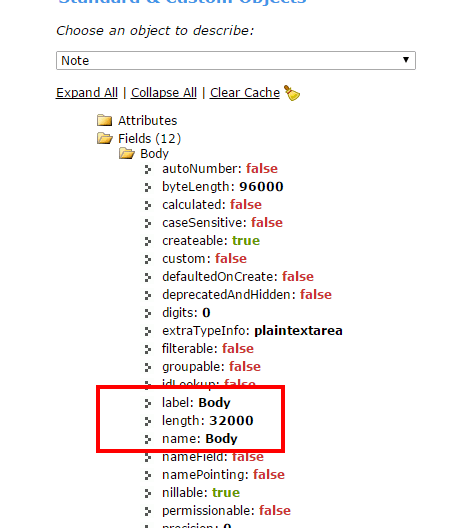Screen dimensions: 463x528
Task: Click the Body open folder icon
Action: 127,153
